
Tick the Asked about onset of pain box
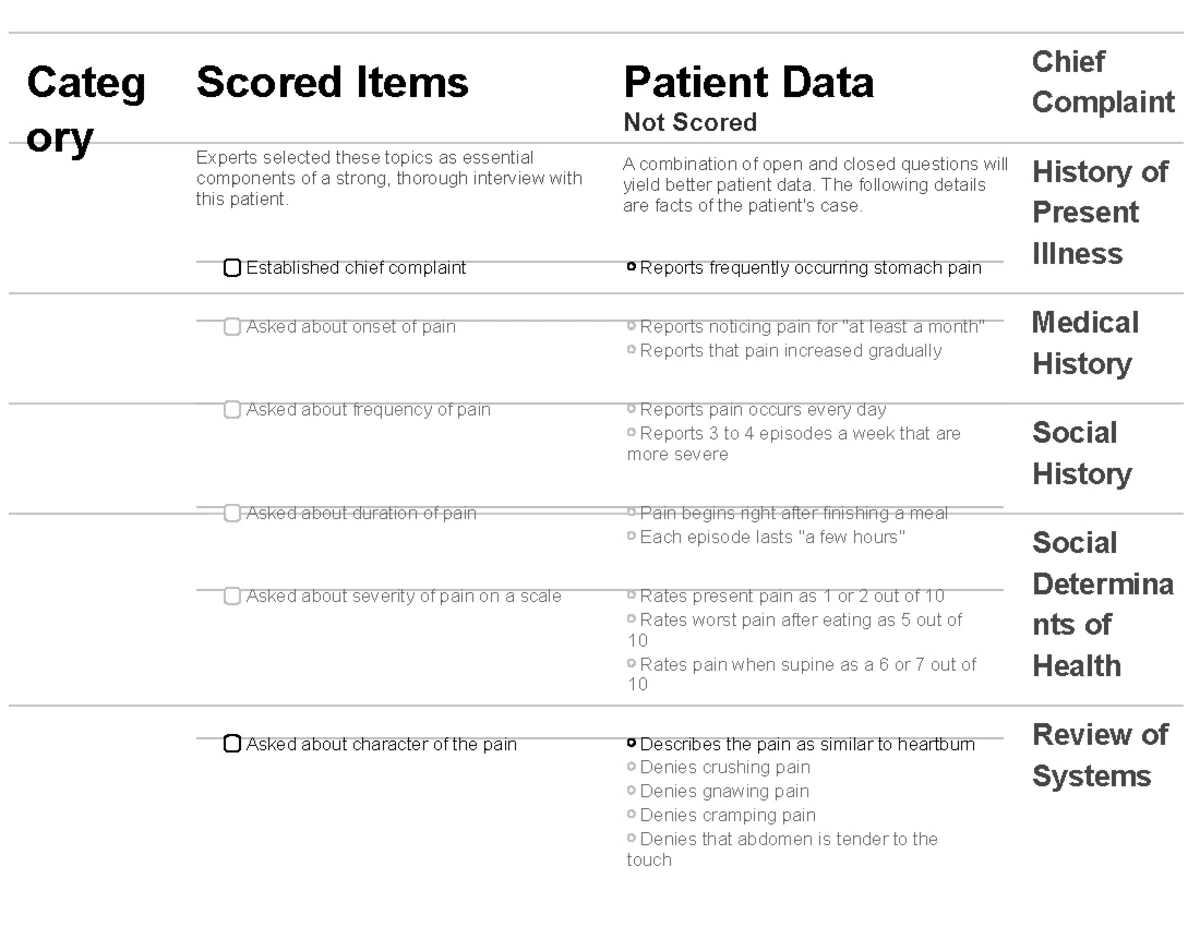point(232,327)
